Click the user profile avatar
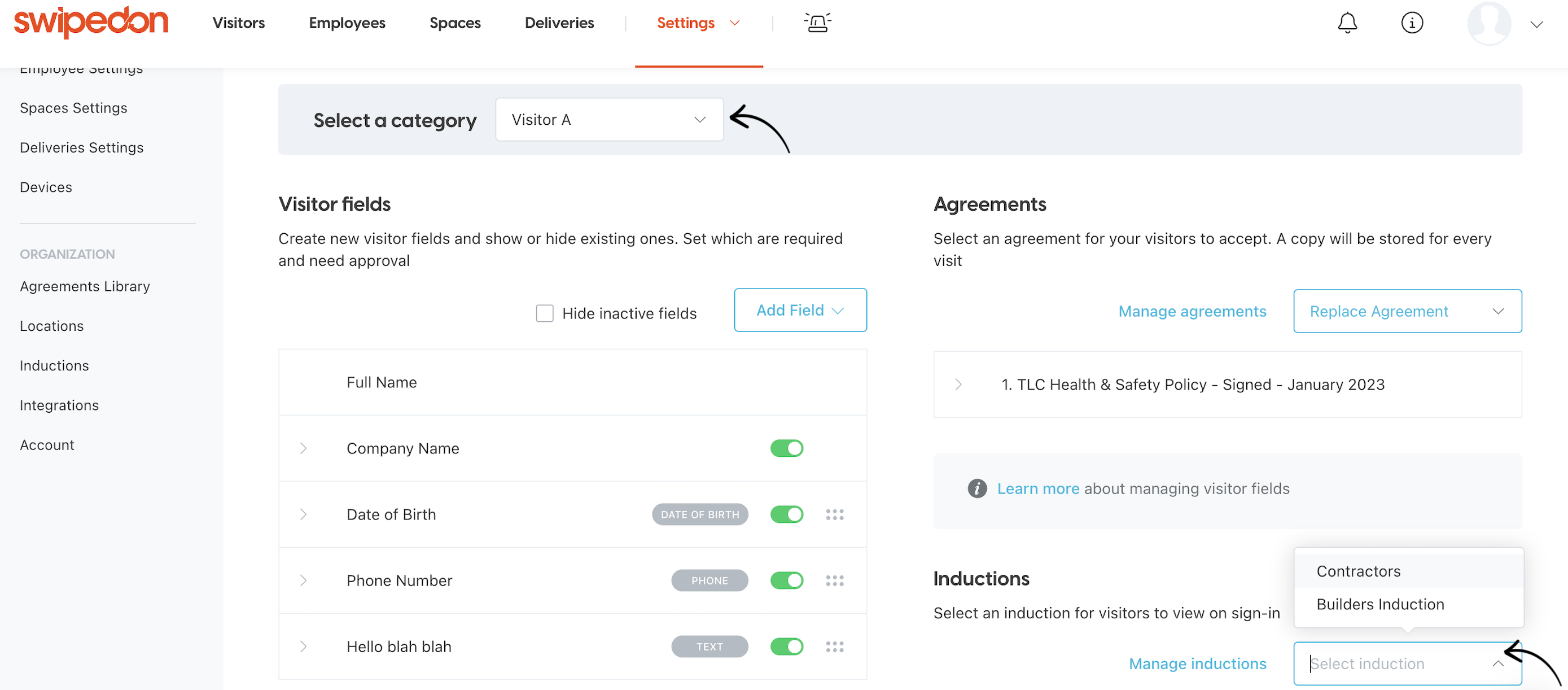This screenshot has width=1568, height=690. (1489, 23)
